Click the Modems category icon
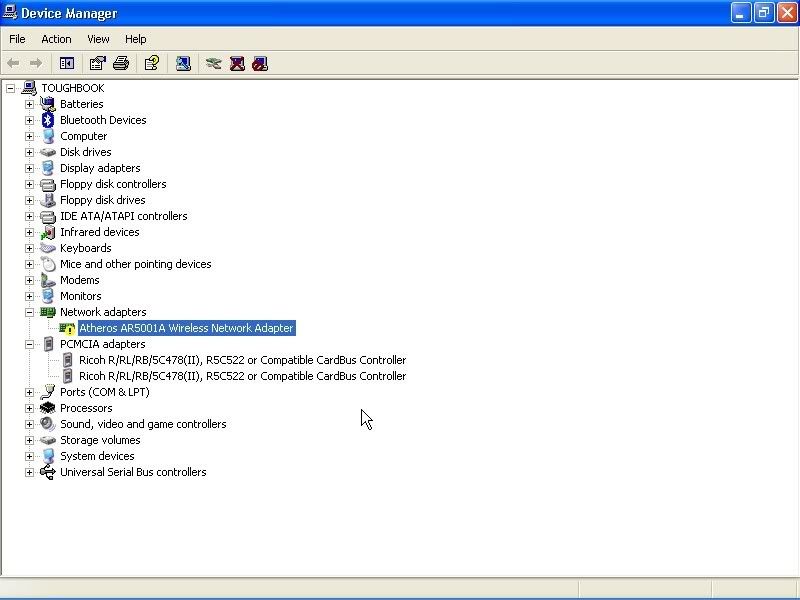The width and height of the screenshot is (800, 600). click(48, 280)
